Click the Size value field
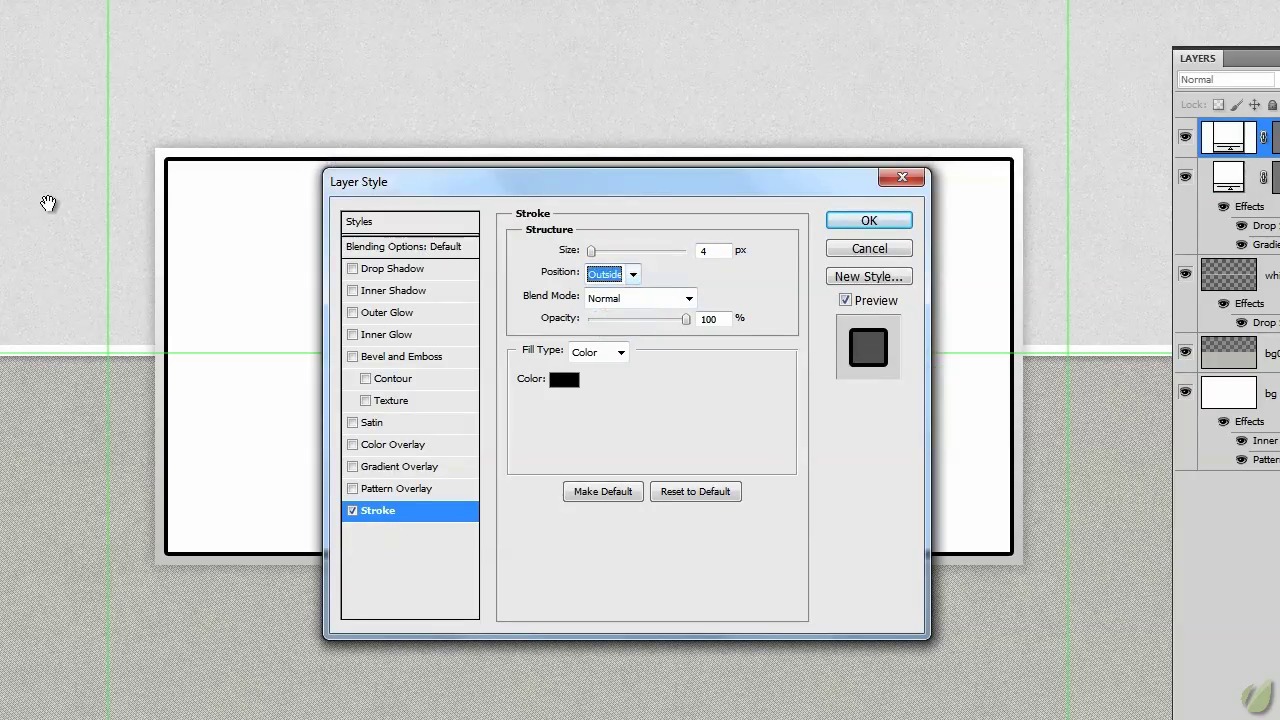The height and width of the screenshot is (720, 1280). click(713, 251)
